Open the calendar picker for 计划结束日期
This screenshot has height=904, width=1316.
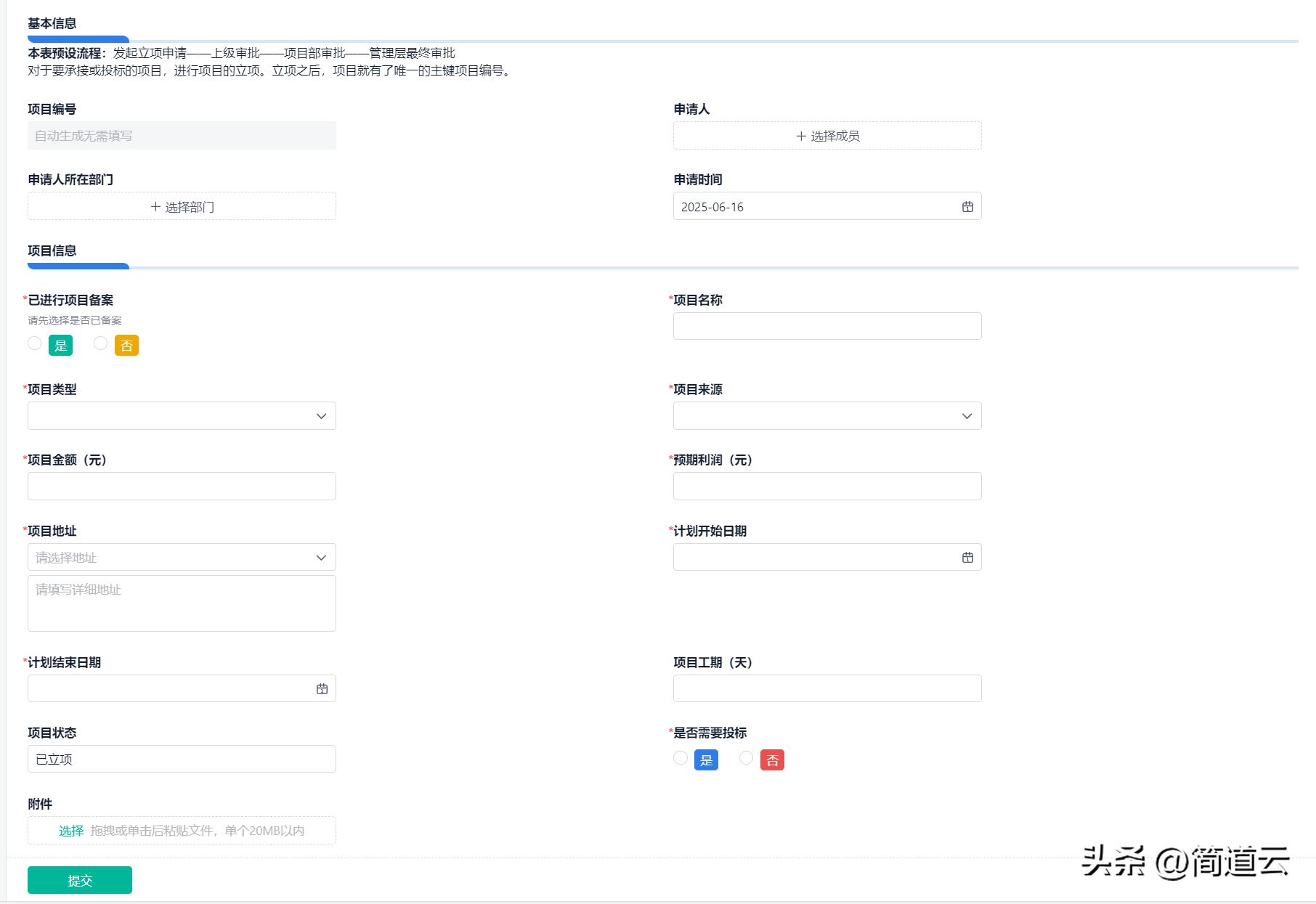(322, 688)
